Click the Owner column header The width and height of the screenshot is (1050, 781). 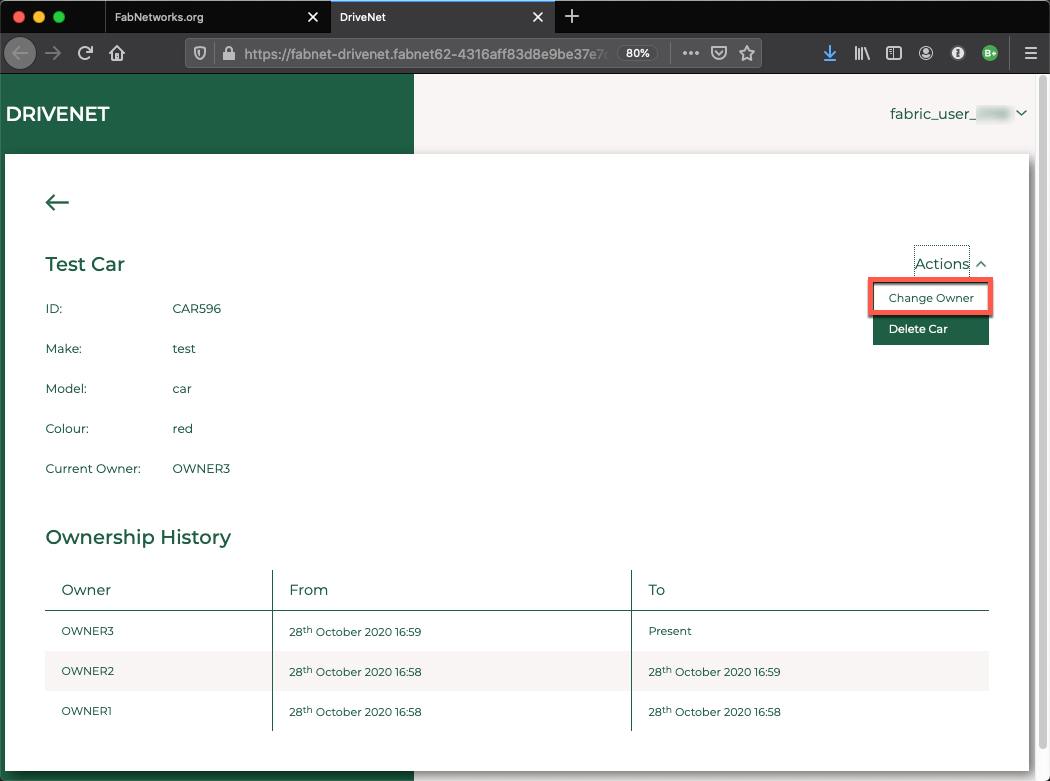86,590
